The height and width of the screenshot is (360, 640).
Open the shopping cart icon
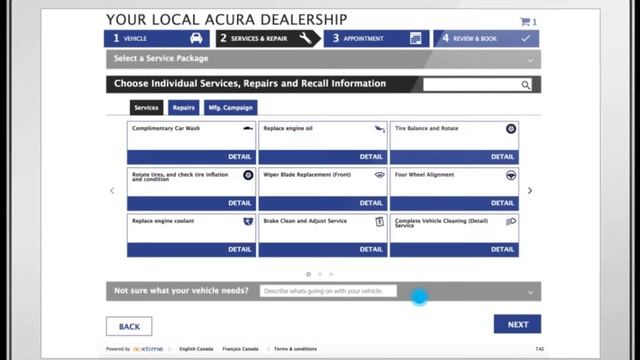524,22
